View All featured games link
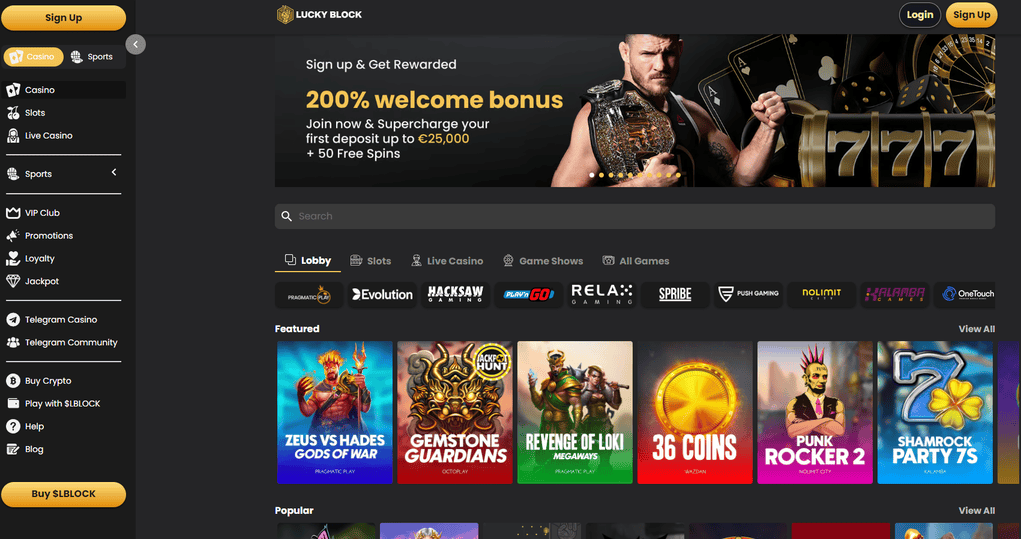The image size is (1021, 539). tap(976, 329)
